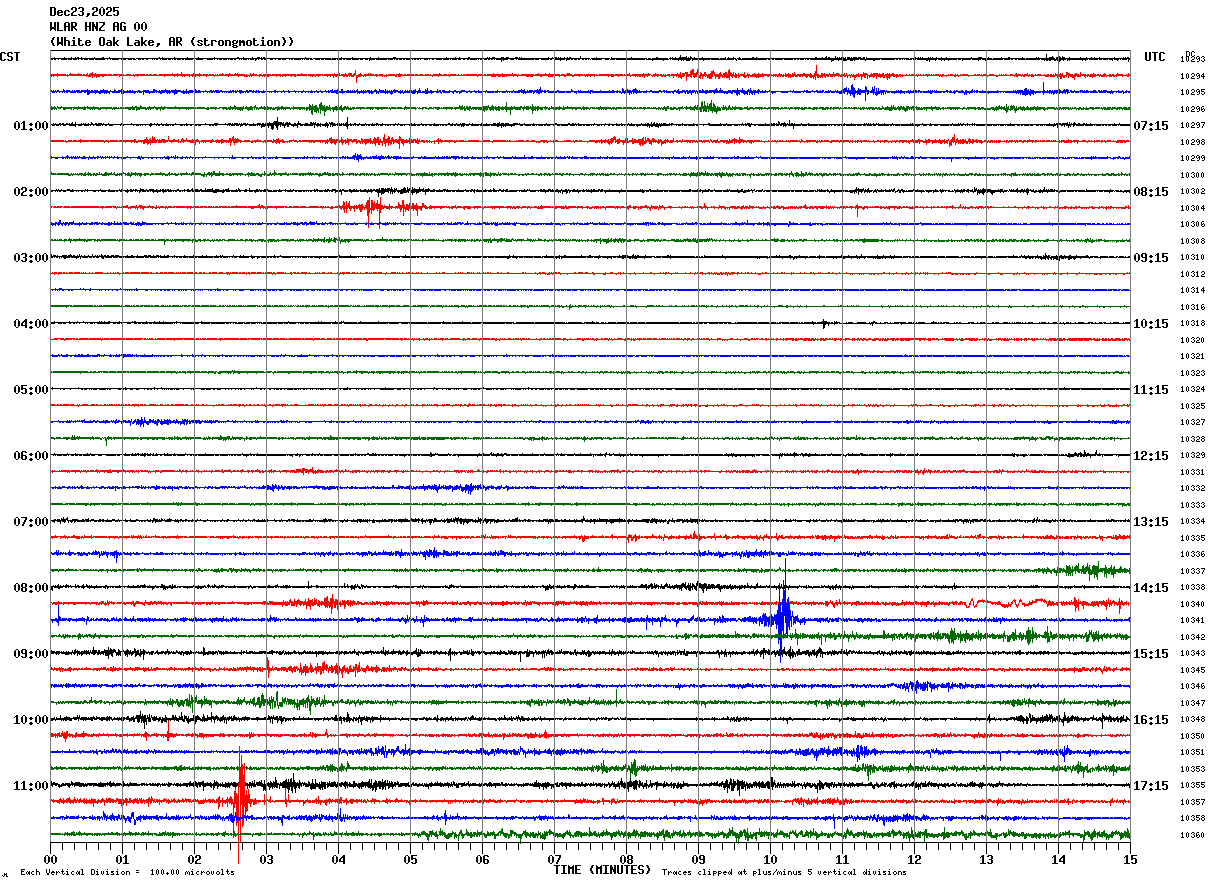Select the 05:00 CST time label
The width and height of the screenshot is (1210, 886).
[30, 390]
